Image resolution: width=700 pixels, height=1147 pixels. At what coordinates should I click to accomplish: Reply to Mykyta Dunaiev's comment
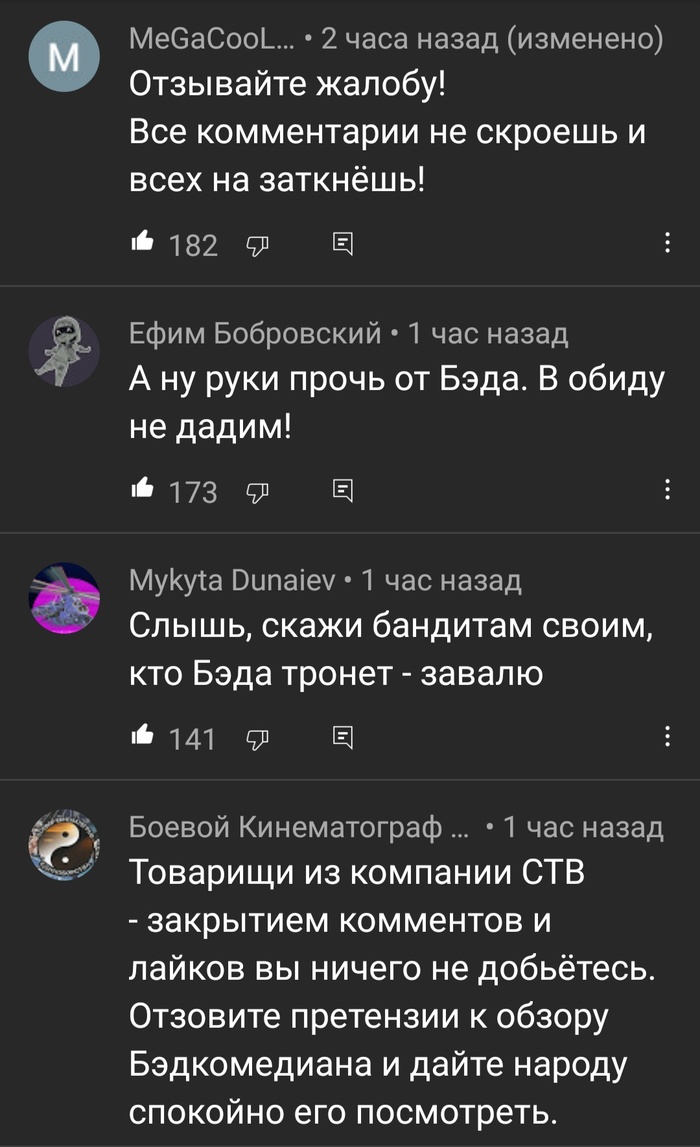[343, 737]
